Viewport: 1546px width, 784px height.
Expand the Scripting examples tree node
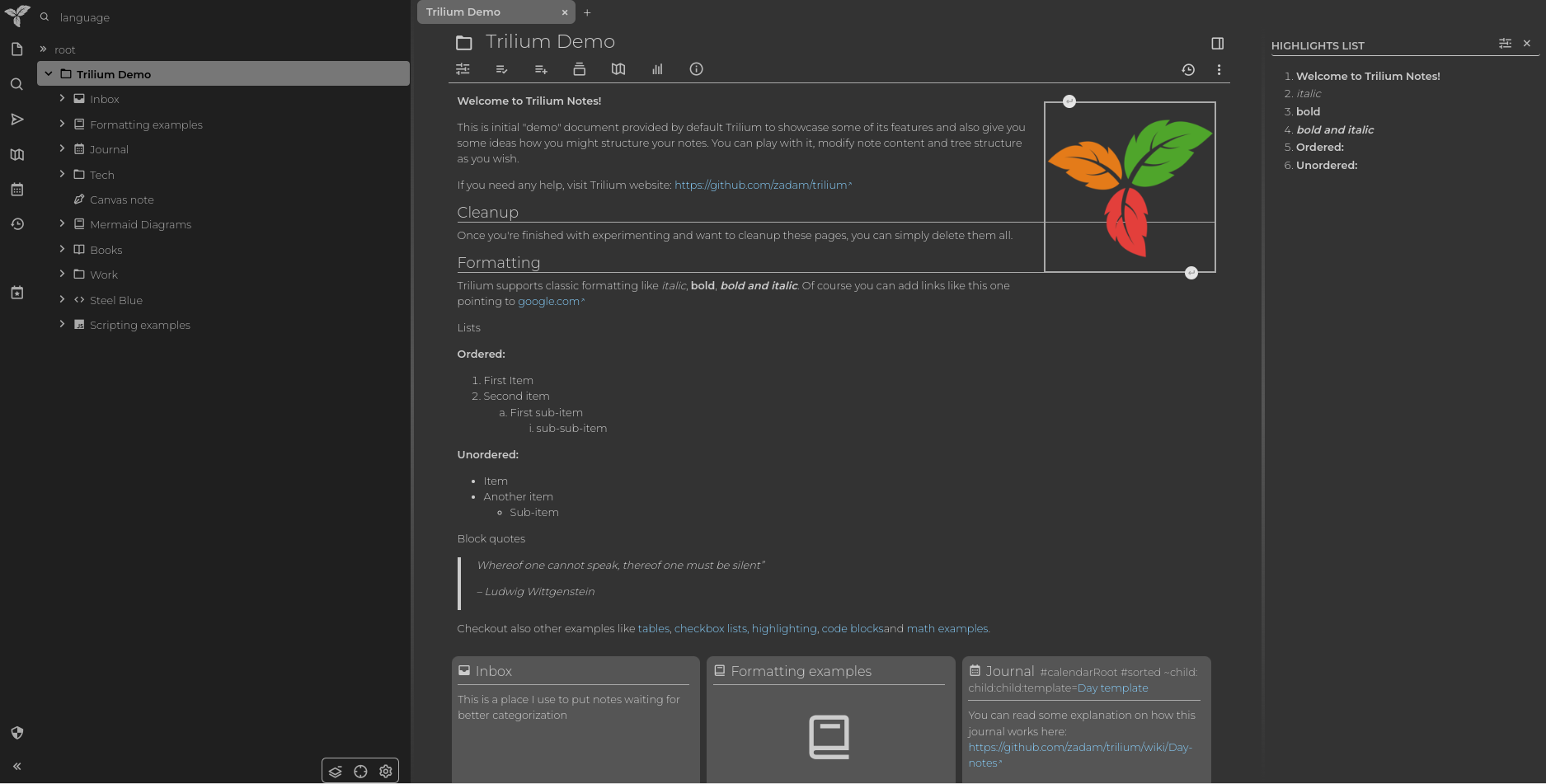(x=62, y=324)
